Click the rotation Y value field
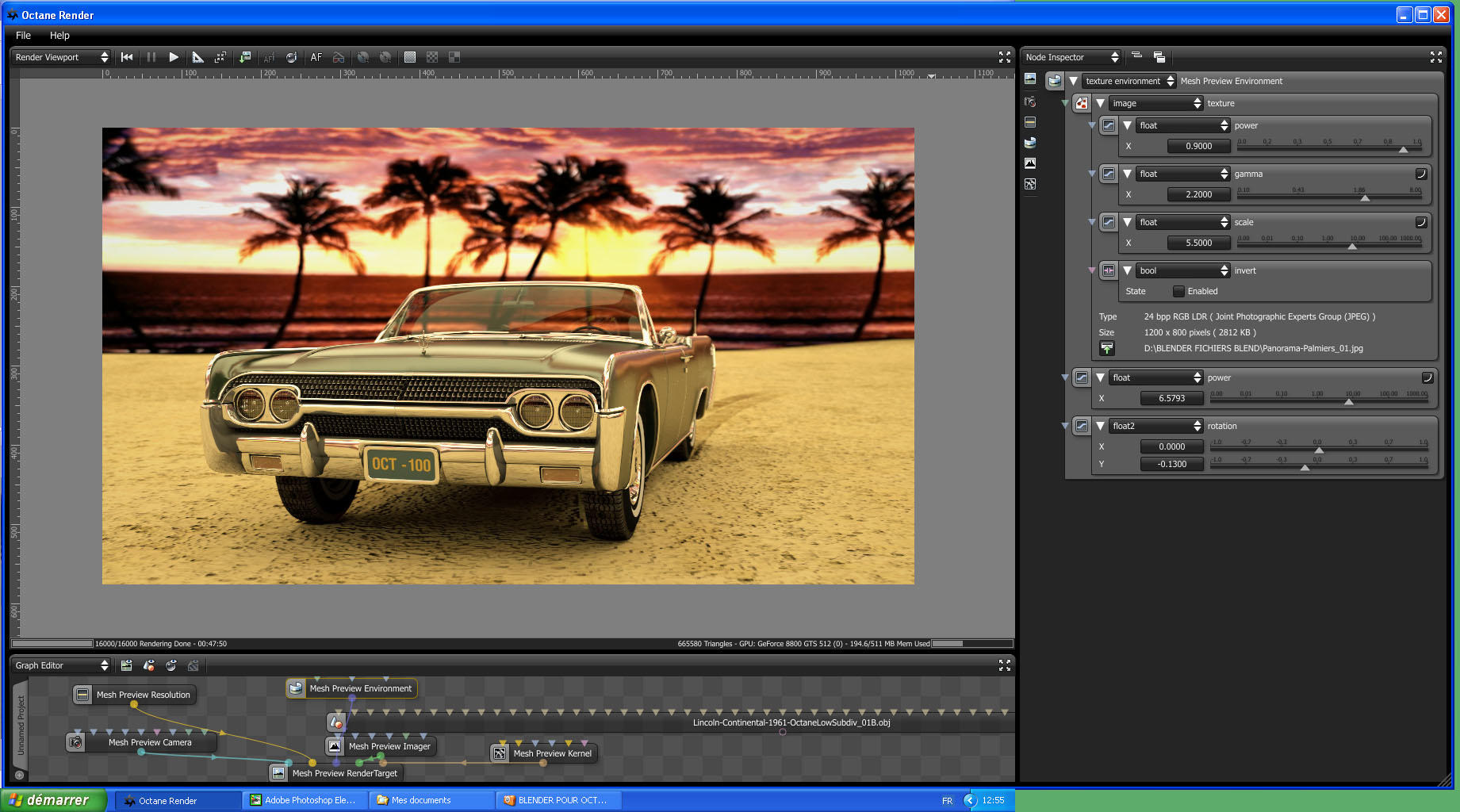Image resolution: width=1460 pixels, height=812 pixels. click(x=1171, y=464)
